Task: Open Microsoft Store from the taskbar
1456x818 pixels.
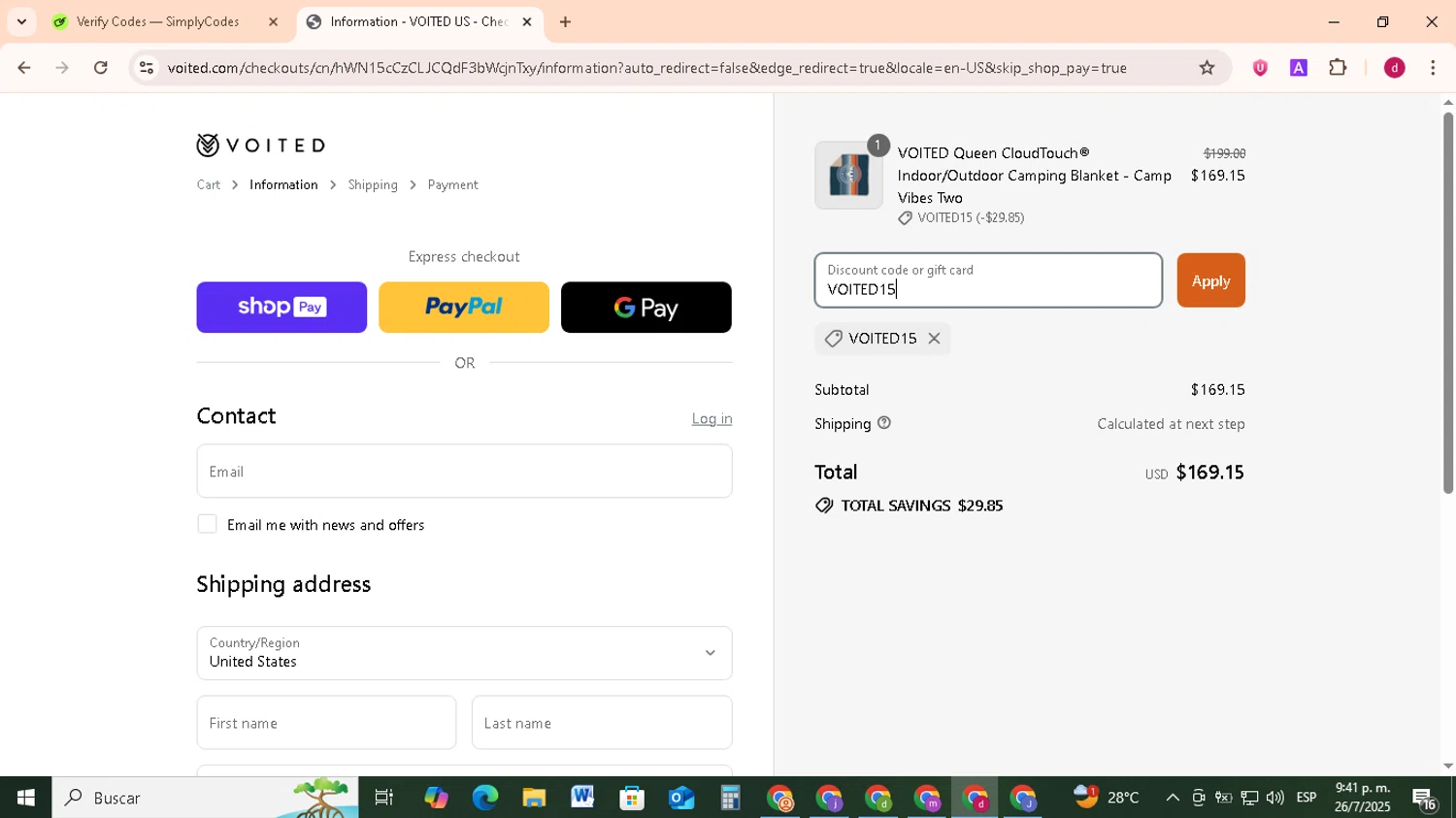Action: (632, 798)
